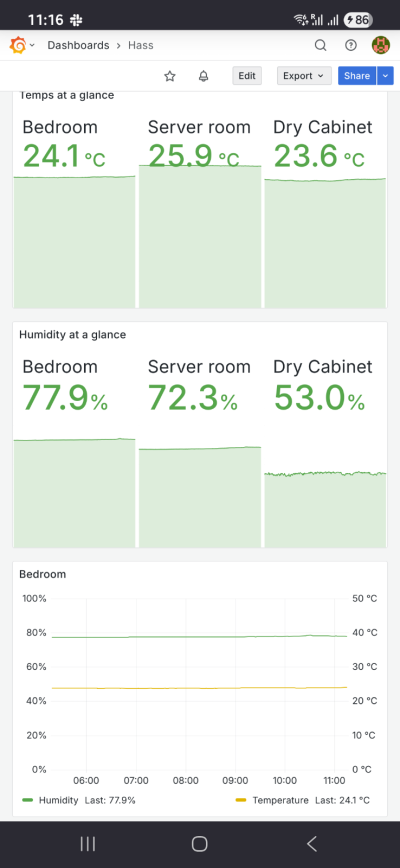Open the Grafana logo home menu
The image size is (400, 868).
tap(18, 45)
